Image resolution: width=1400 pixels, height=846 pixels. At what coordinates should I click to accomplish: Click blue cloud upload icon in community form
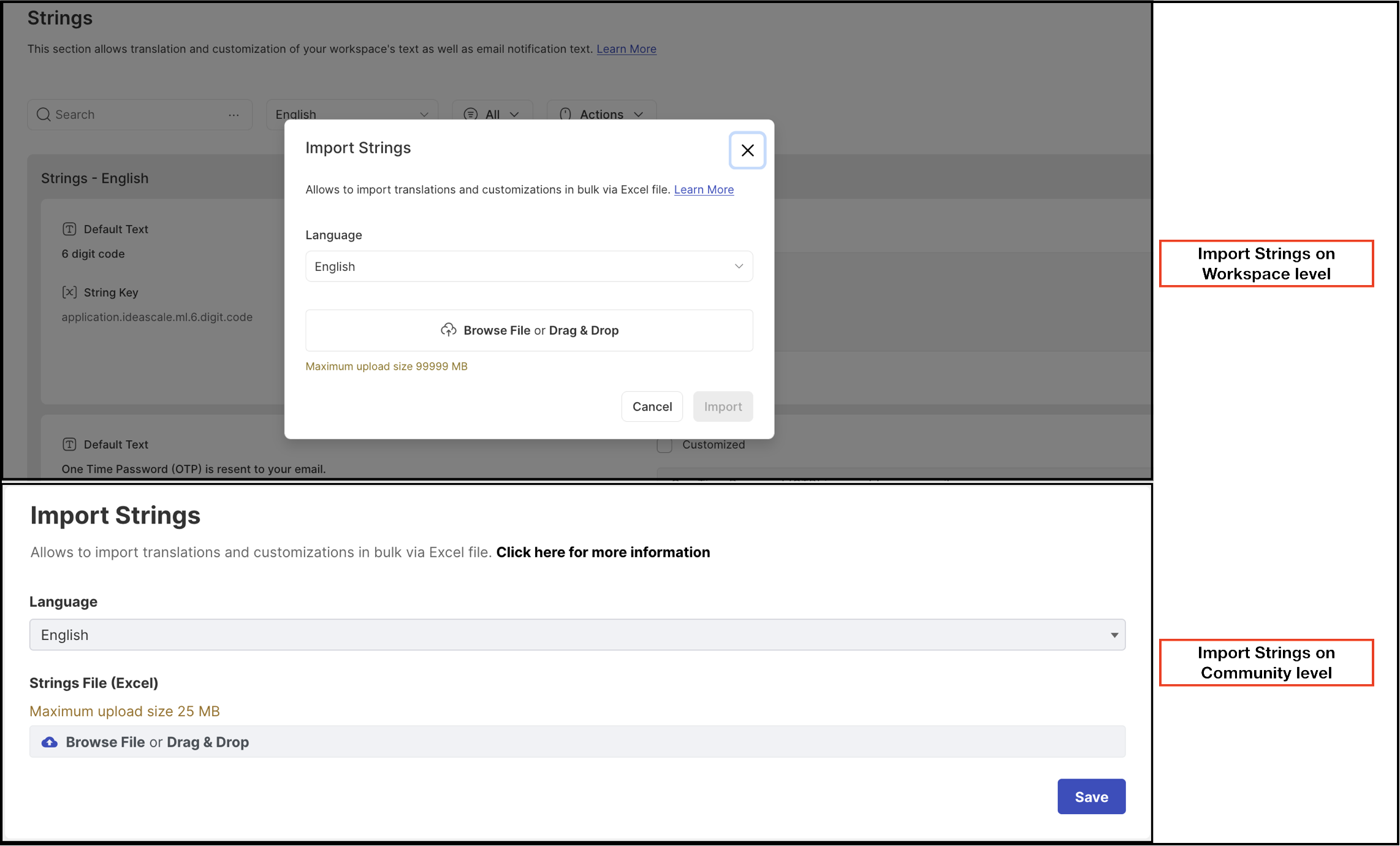50,742
